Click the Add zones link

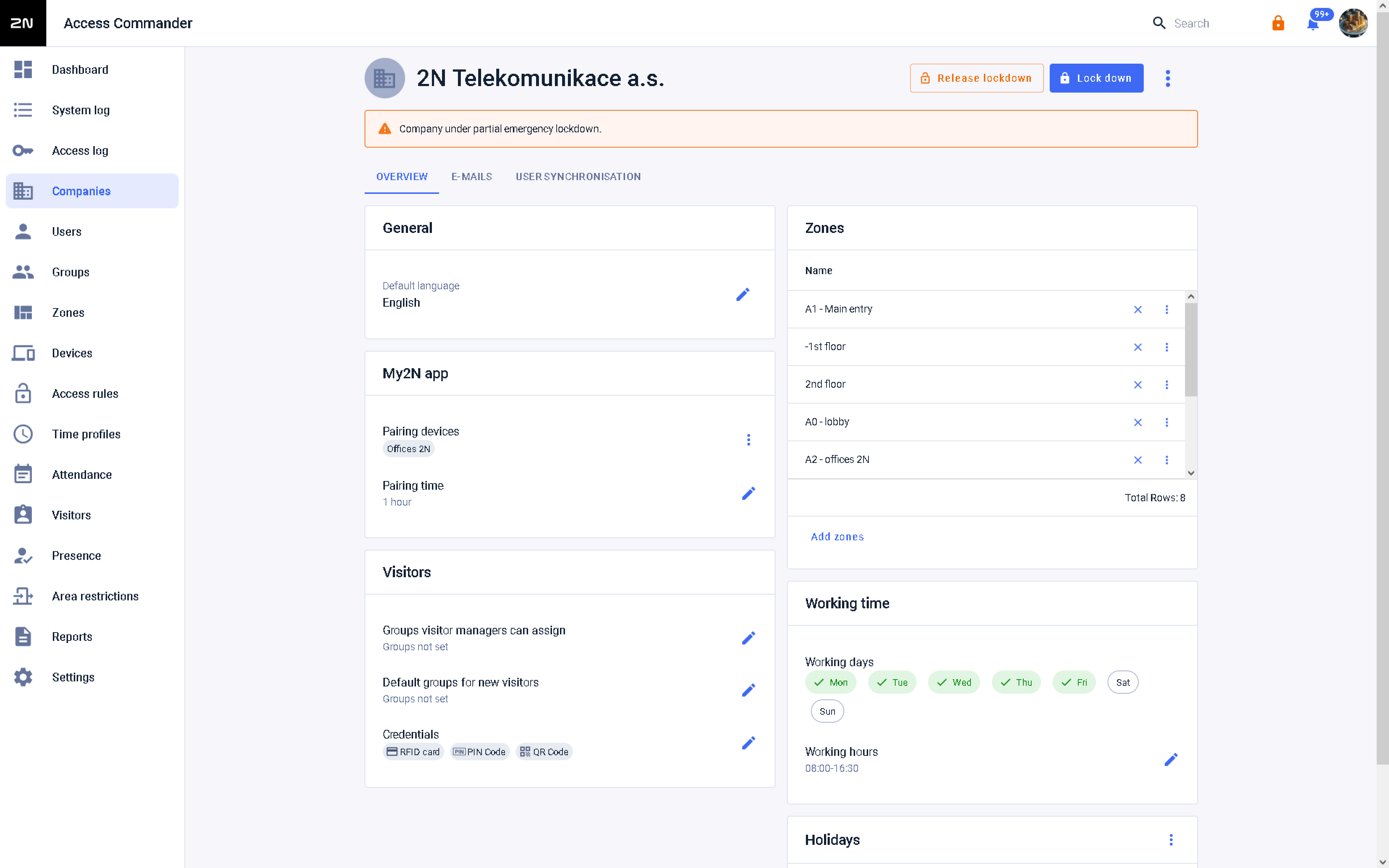click(x=837, y=537)
